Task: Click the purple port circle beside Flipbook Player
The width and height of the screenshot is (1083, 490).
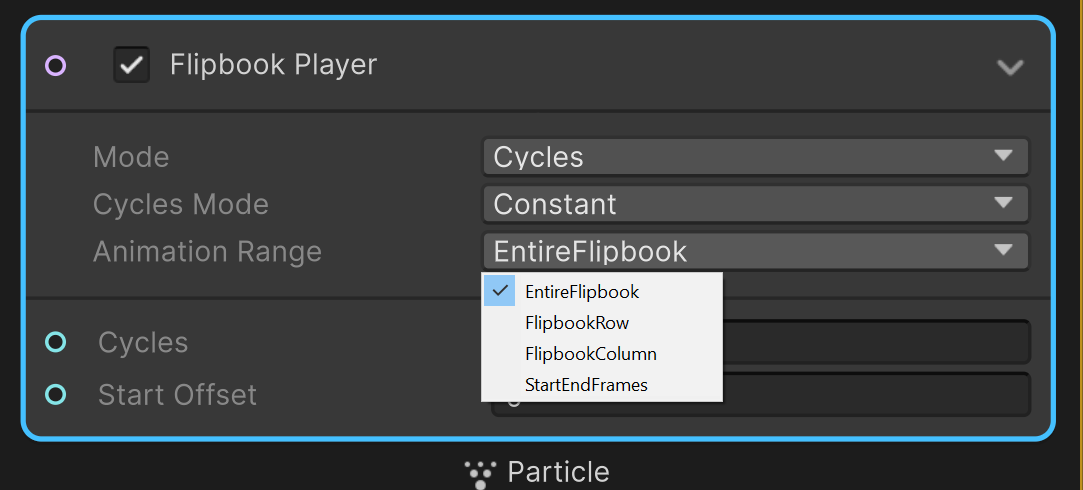Action: 56,66
